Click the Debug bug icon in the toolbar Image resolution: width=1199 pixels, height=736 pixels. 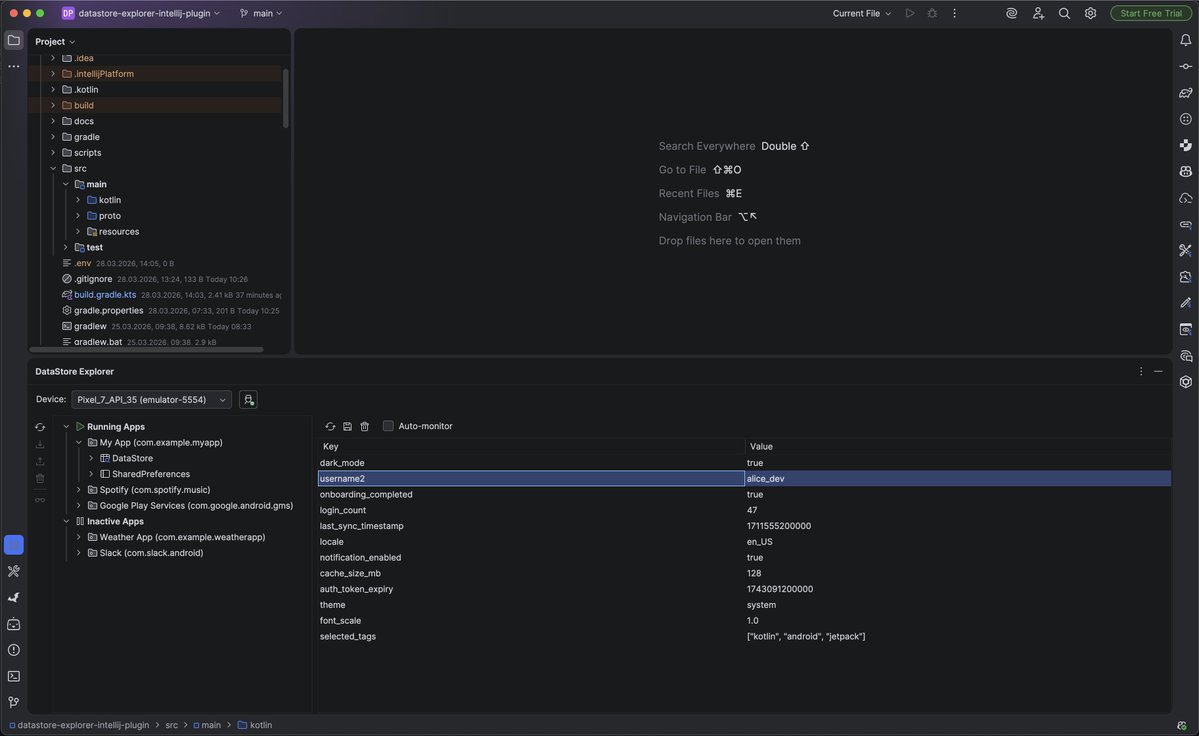(x=931, y=13)
